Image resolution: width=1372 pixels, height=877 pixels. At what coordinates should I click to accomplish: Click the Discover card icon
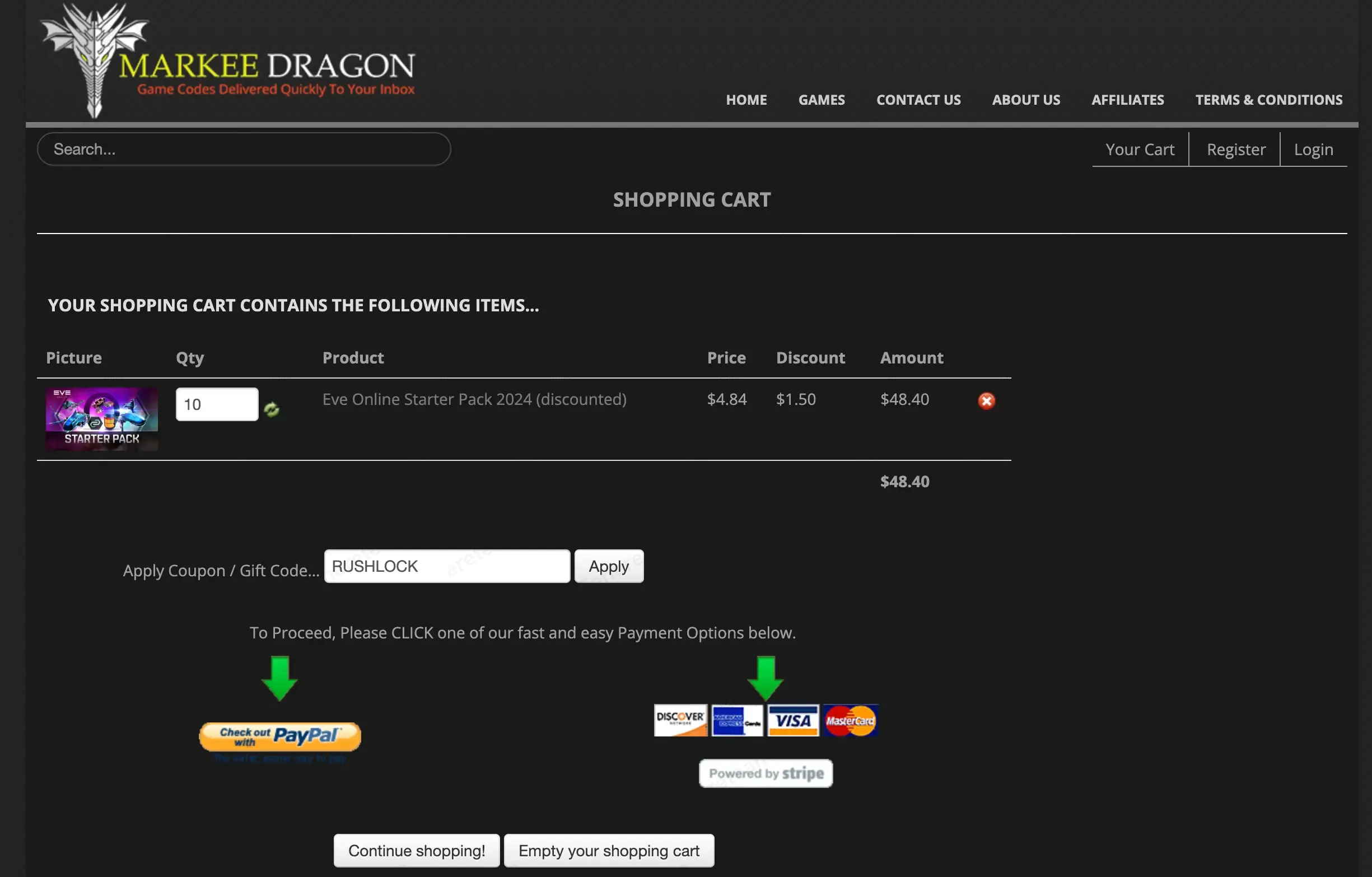pos(680,720)
